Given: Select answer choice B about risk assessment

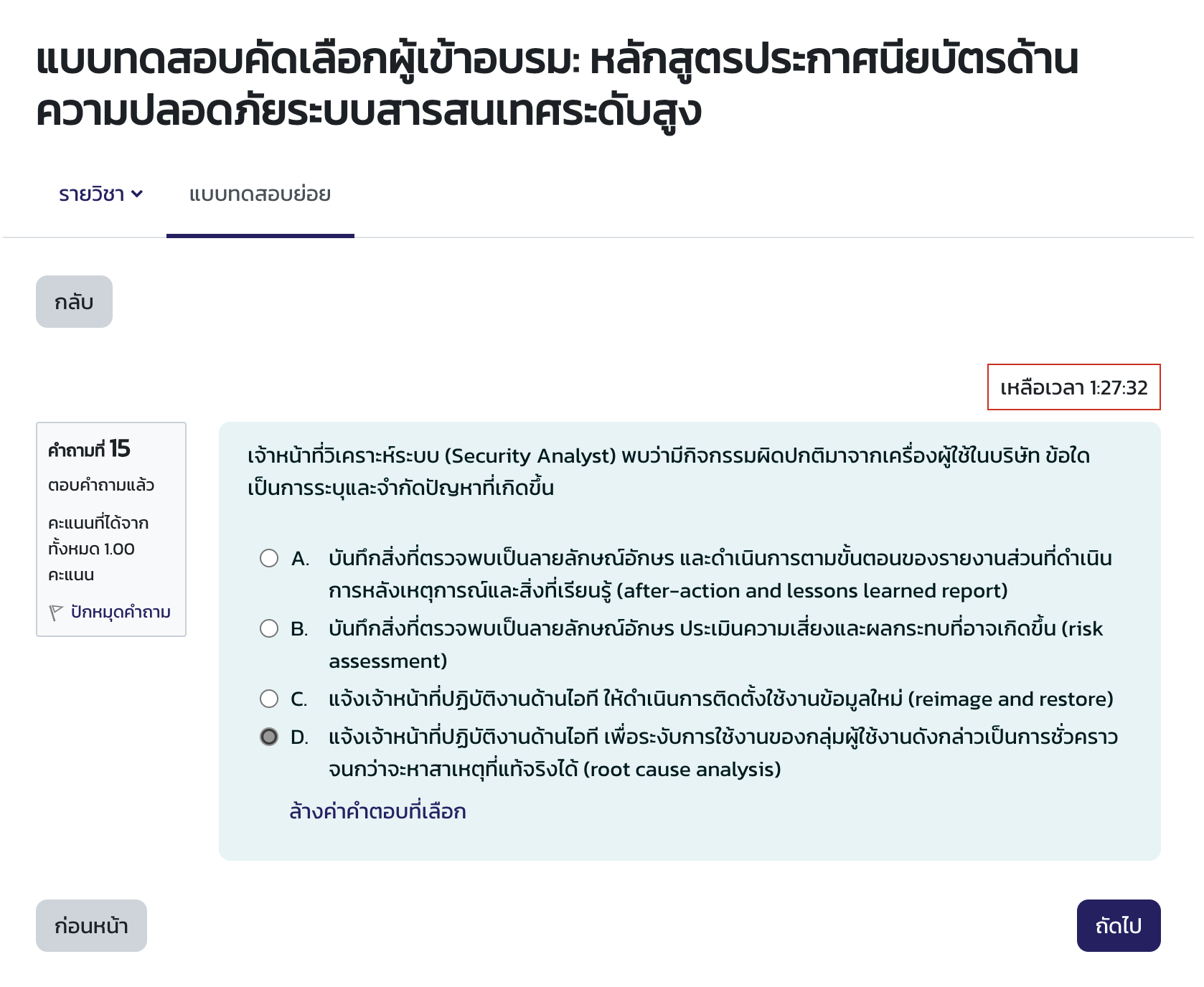Looking at the screenshot, I should pos(268,629).
